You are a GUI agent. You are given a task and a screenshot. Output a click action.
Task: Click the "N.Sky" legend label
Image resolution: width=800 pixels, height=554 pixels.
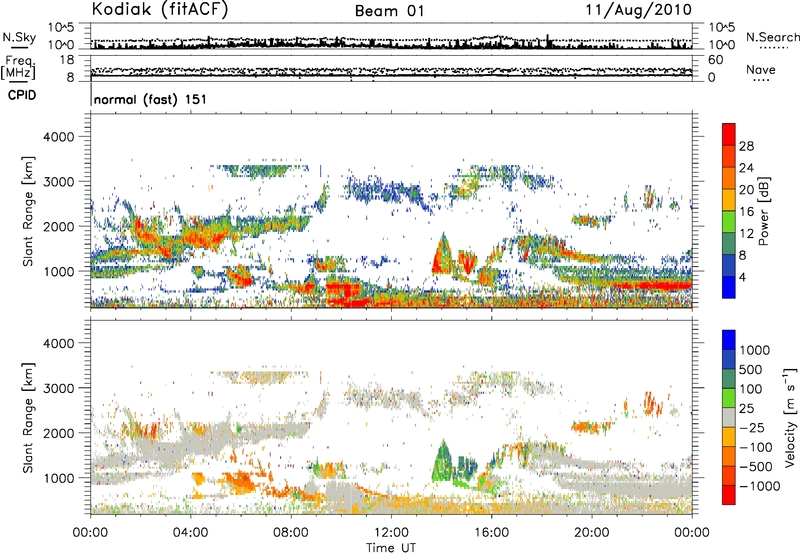point(19,37)
